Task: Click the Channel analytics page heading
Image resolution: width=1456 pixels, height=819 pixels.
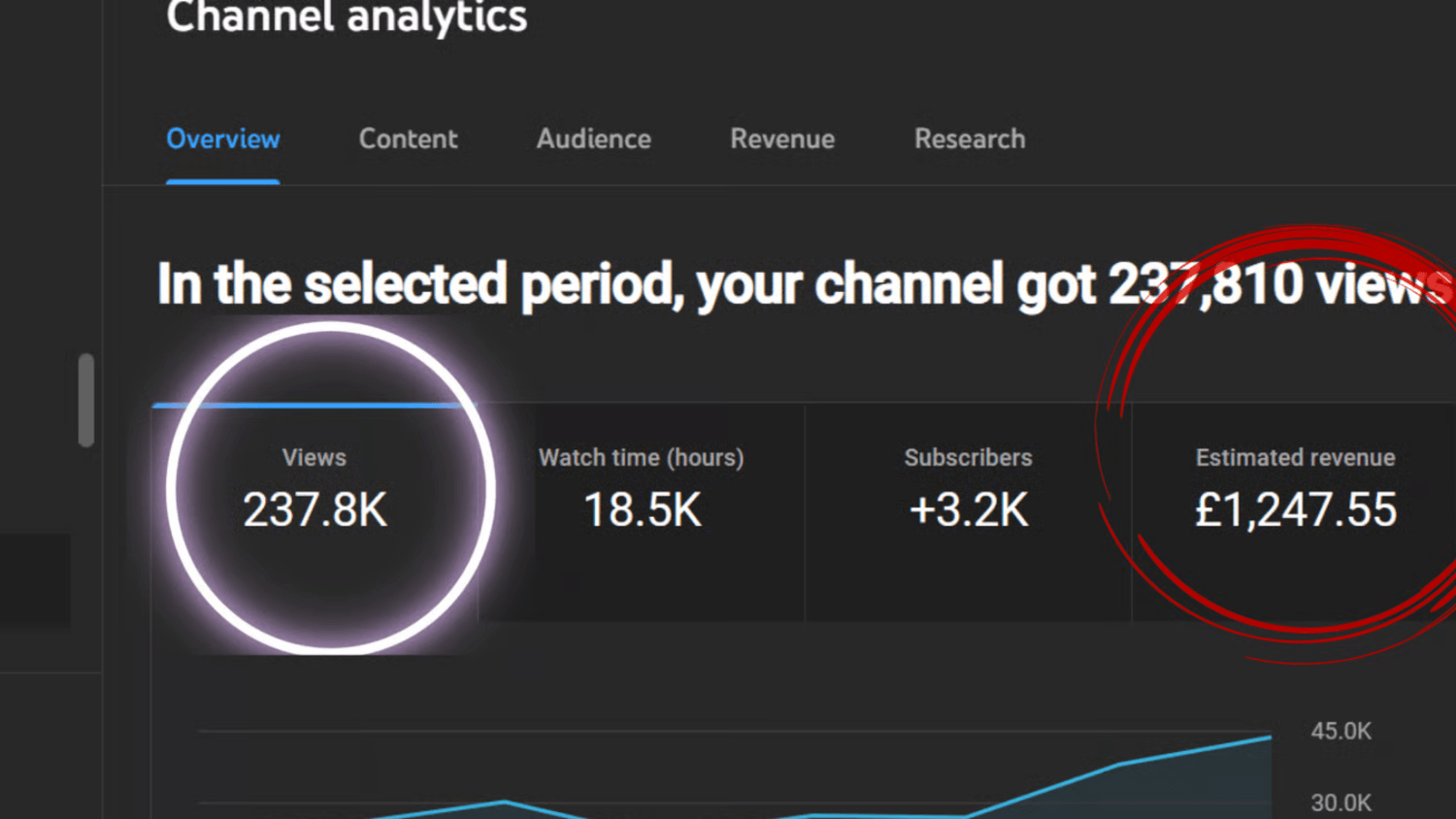Action: [x=347, y=17]
